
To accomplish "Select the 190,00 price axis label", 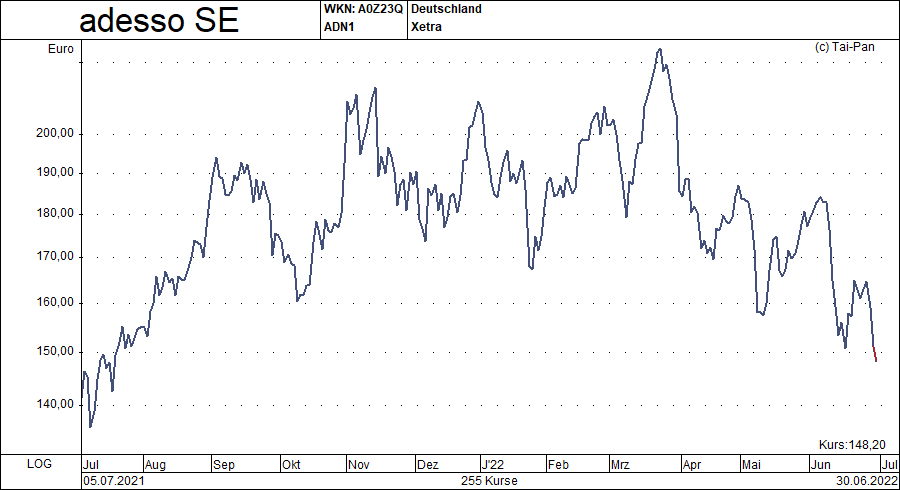I will [55, 172].
